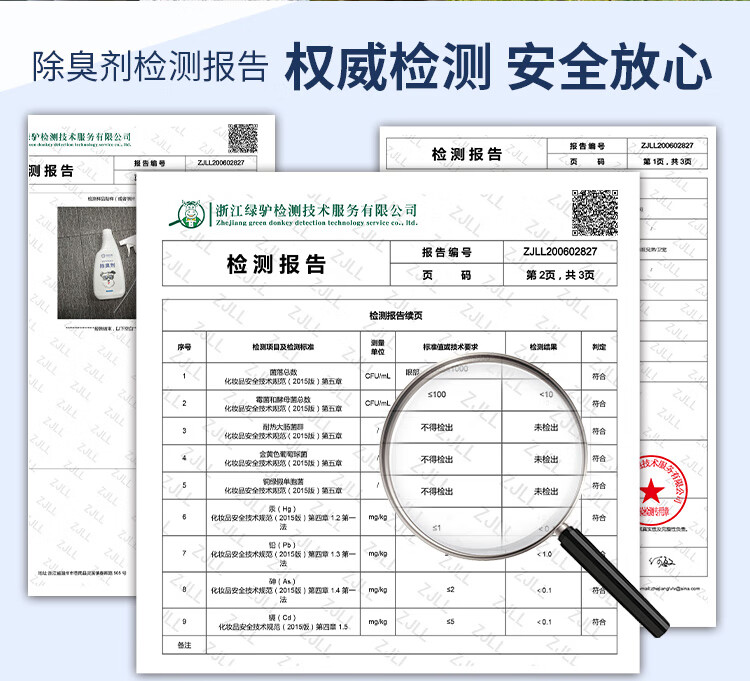The image size is (750, 681).
Task: Click the 检测结果 column header
Action: tap(543, 347)
